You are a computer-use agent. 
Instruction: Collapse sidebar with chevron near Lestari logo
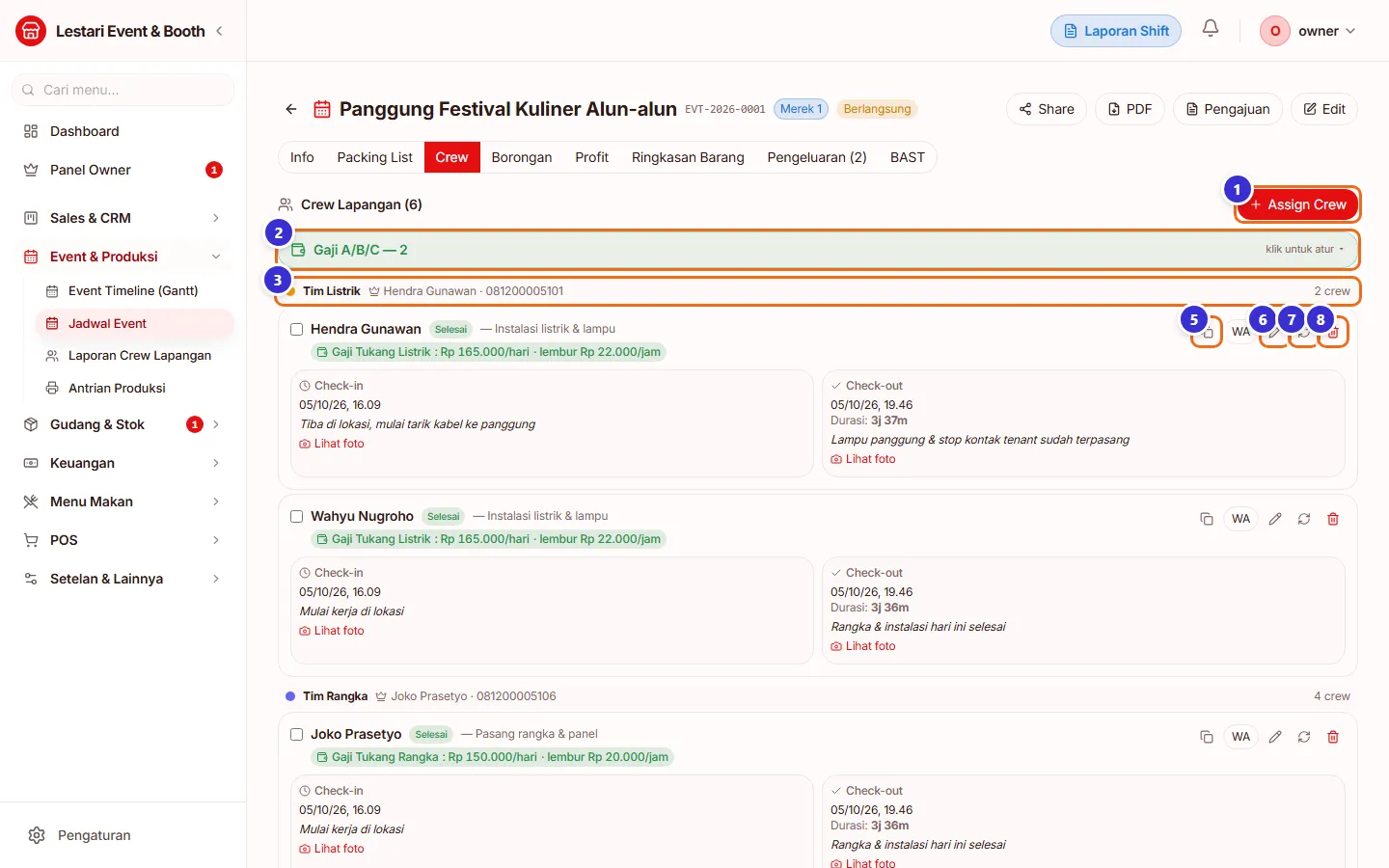pyautogui.click(x=220, y=31)
